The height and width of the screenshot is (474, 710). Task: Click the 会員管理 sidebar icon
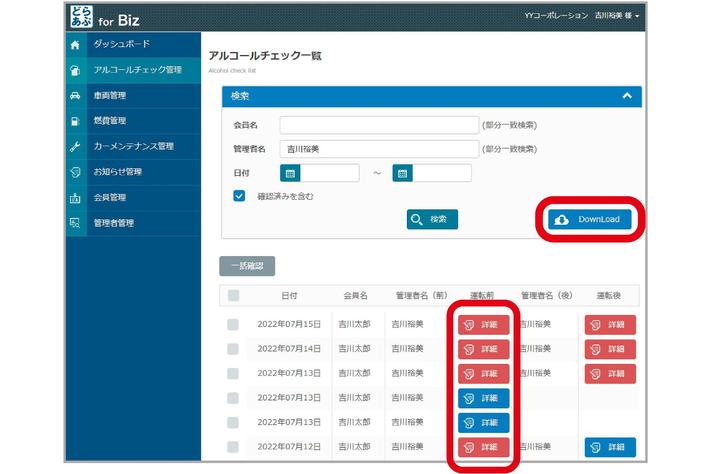(75, 198)
